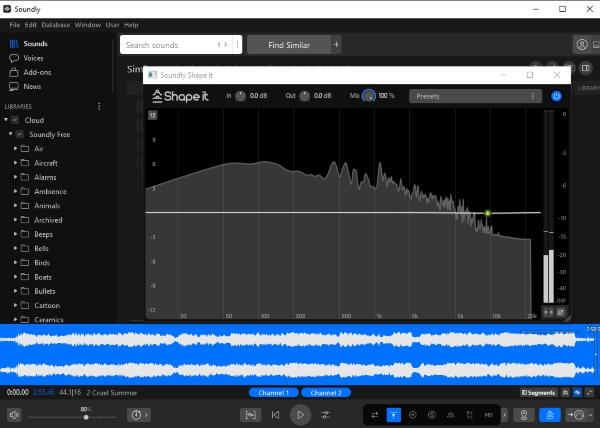600x428 pixels.
Task: Adjust the Mix knob
Action: 369,96
